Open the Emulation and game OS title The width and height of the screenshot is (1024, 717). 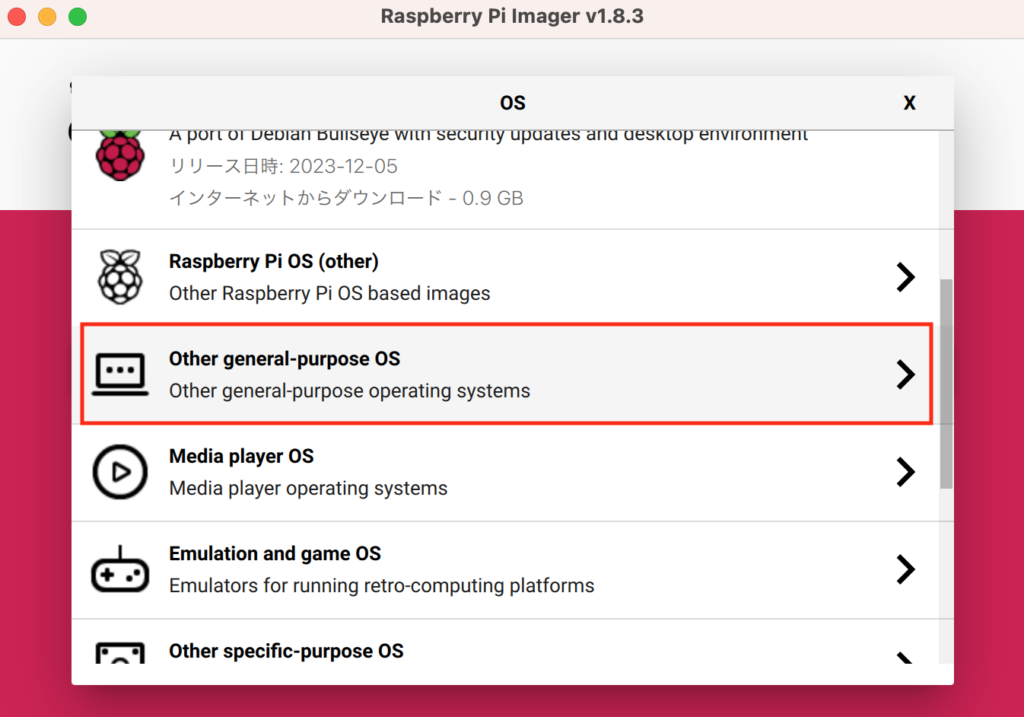coord(275,553)
